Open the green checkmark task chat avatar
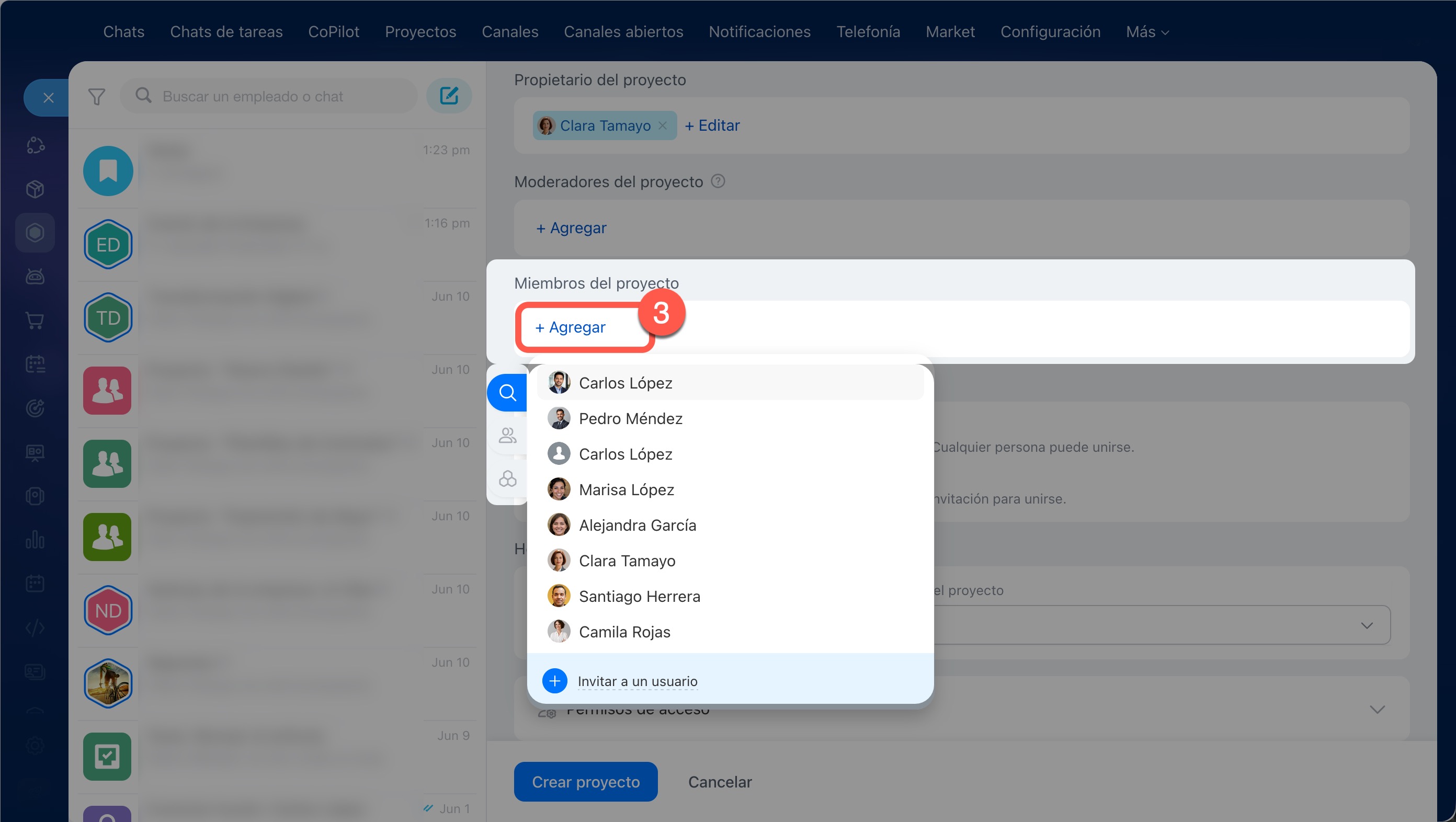 coord(107,757)
